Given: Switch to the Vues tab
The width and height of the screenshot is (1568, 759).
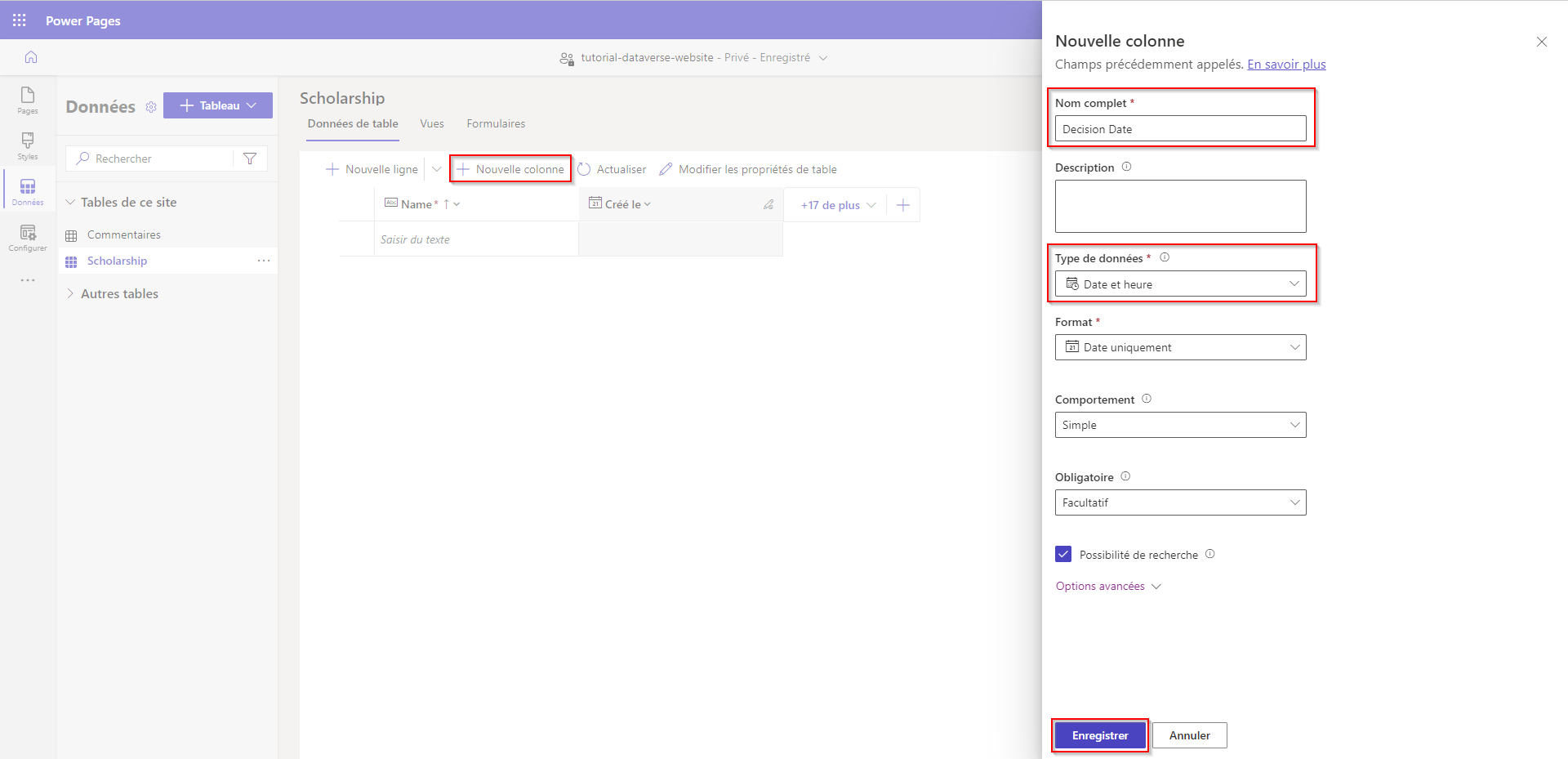Looking at the screenshot, I should [x=432, y=123].
